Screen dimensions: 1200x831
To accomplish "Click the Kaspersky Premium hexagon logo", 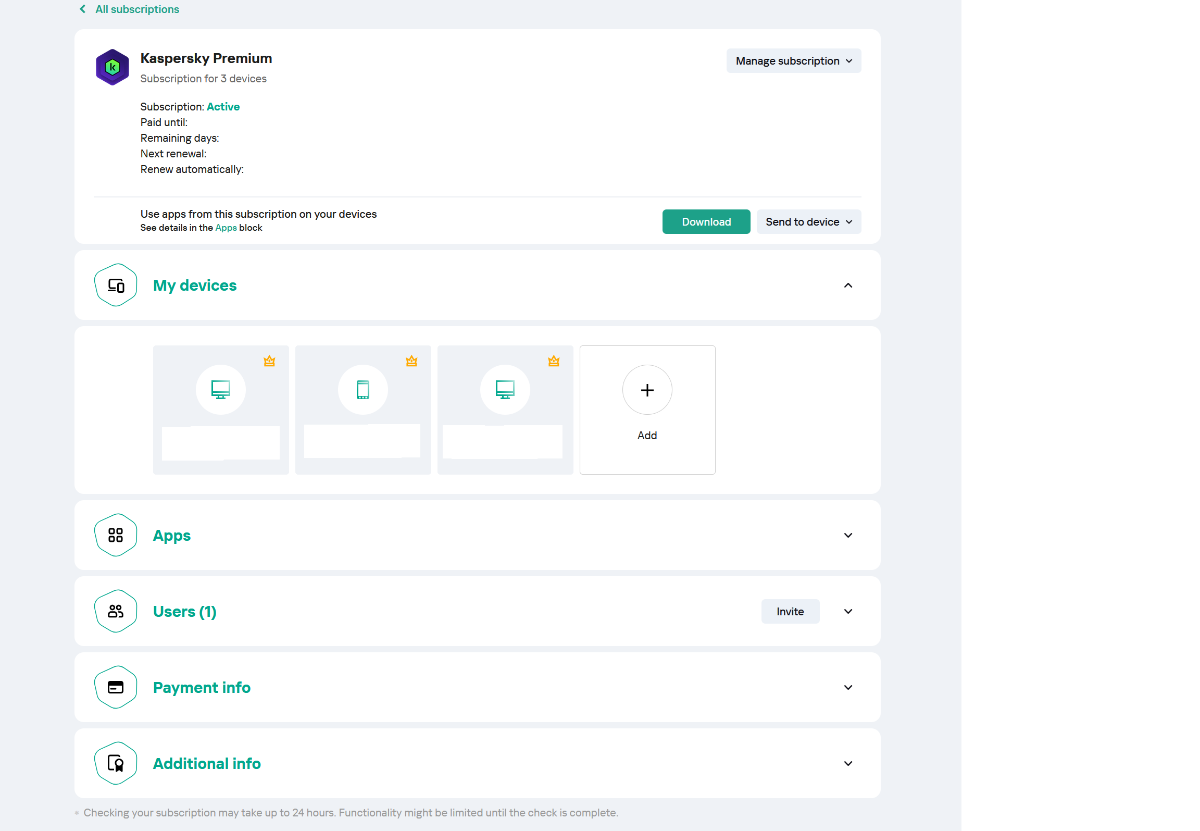I will click(x=112, y=67).
